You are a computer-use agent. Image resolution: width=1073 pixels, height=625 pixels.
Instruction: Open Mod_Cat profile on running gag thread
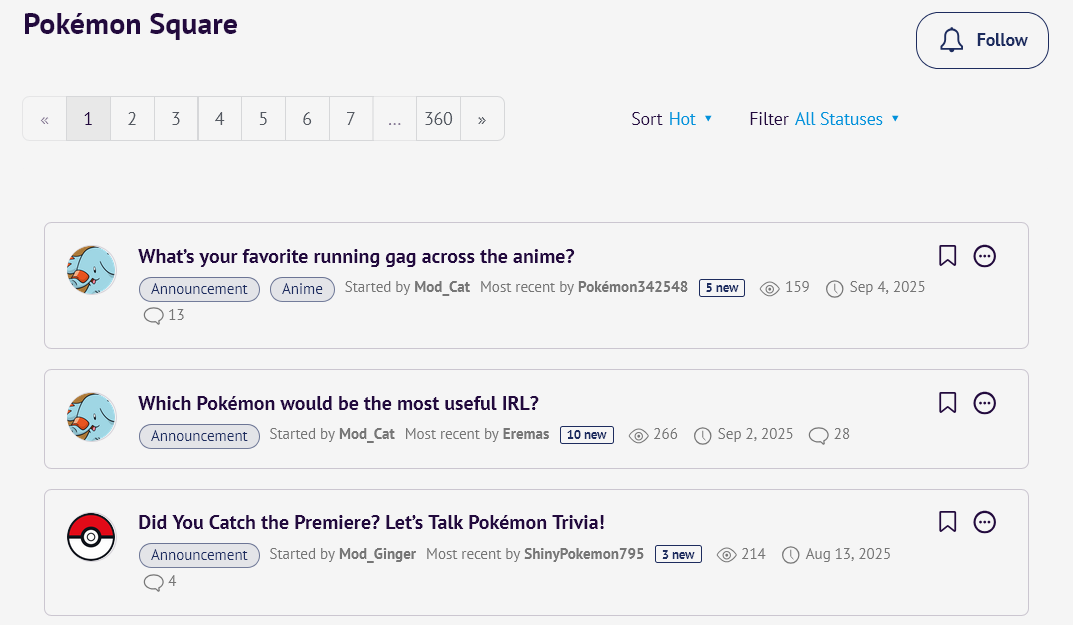click(442, 288)
